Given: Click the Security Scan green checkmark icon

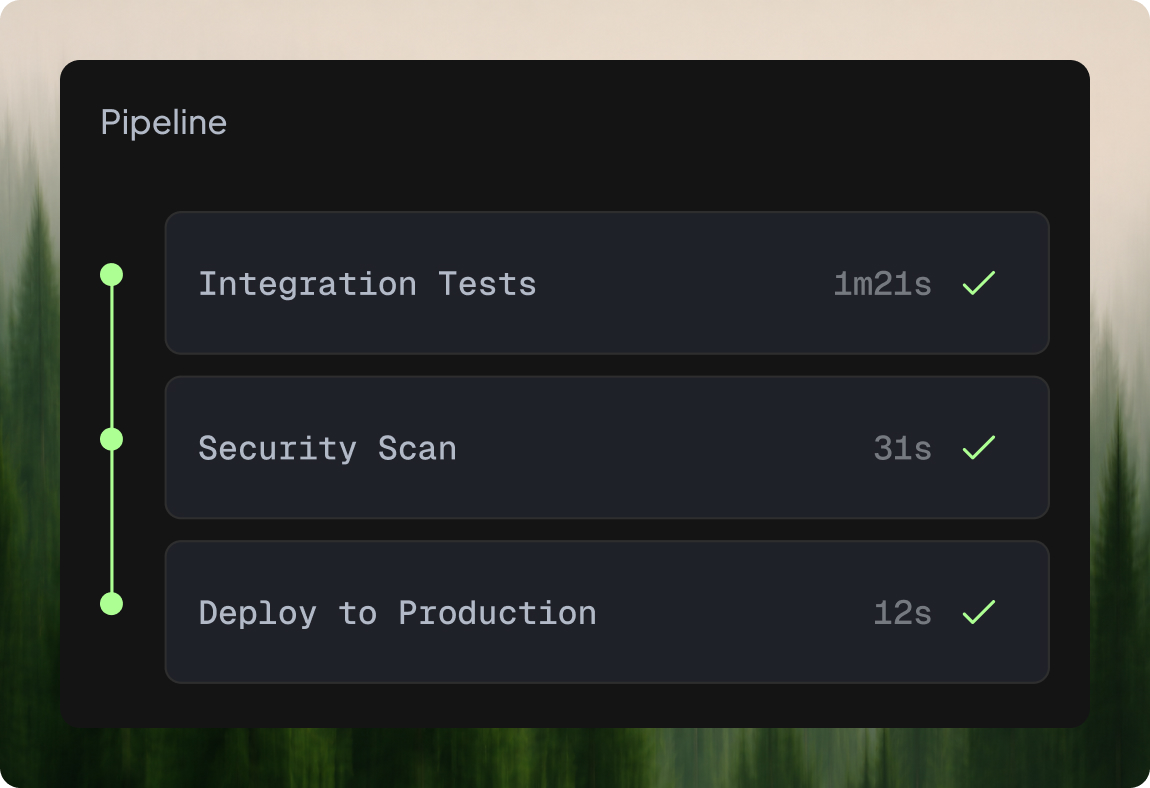Looking at the screenshot, I should (x=978, y=448).
